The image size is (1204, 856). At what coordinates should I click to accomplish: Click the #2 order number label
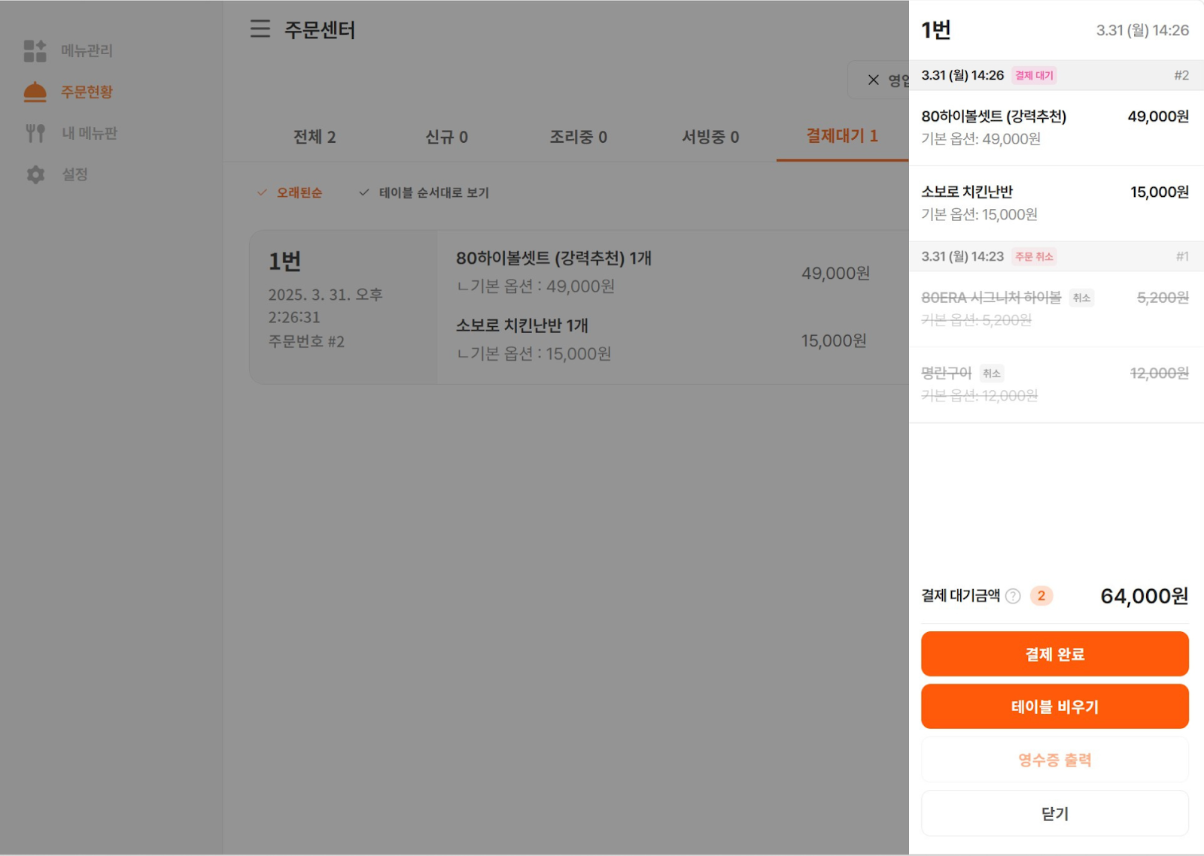pos(1181,75)
